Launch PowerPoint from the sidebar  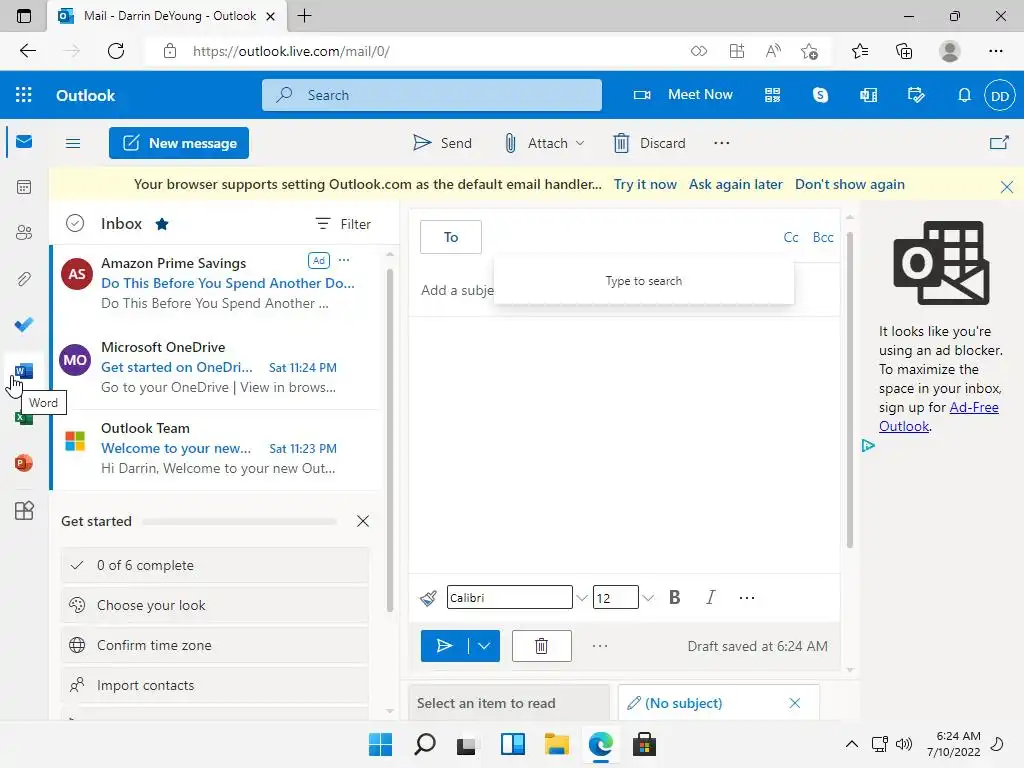(x=24, y=463)
